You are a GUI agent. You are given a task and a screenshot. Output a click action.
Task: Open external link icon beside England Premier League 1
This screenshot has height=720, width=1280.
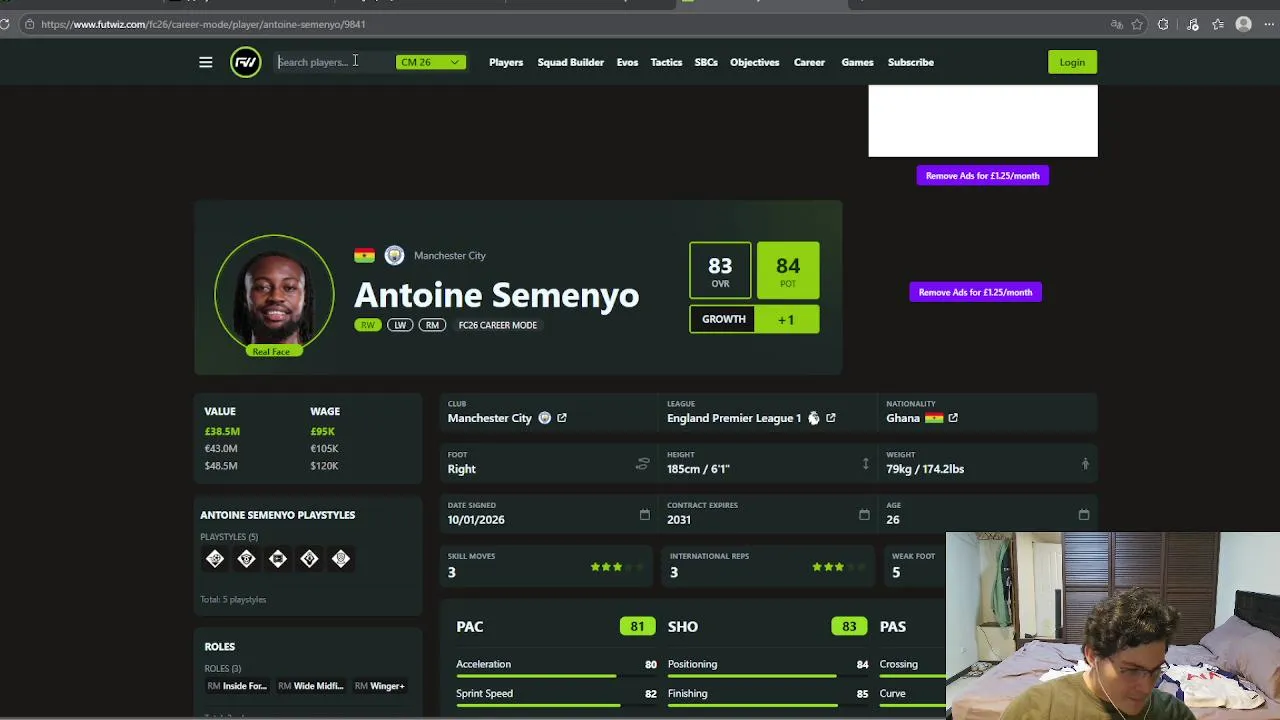(x=830, y=418)
